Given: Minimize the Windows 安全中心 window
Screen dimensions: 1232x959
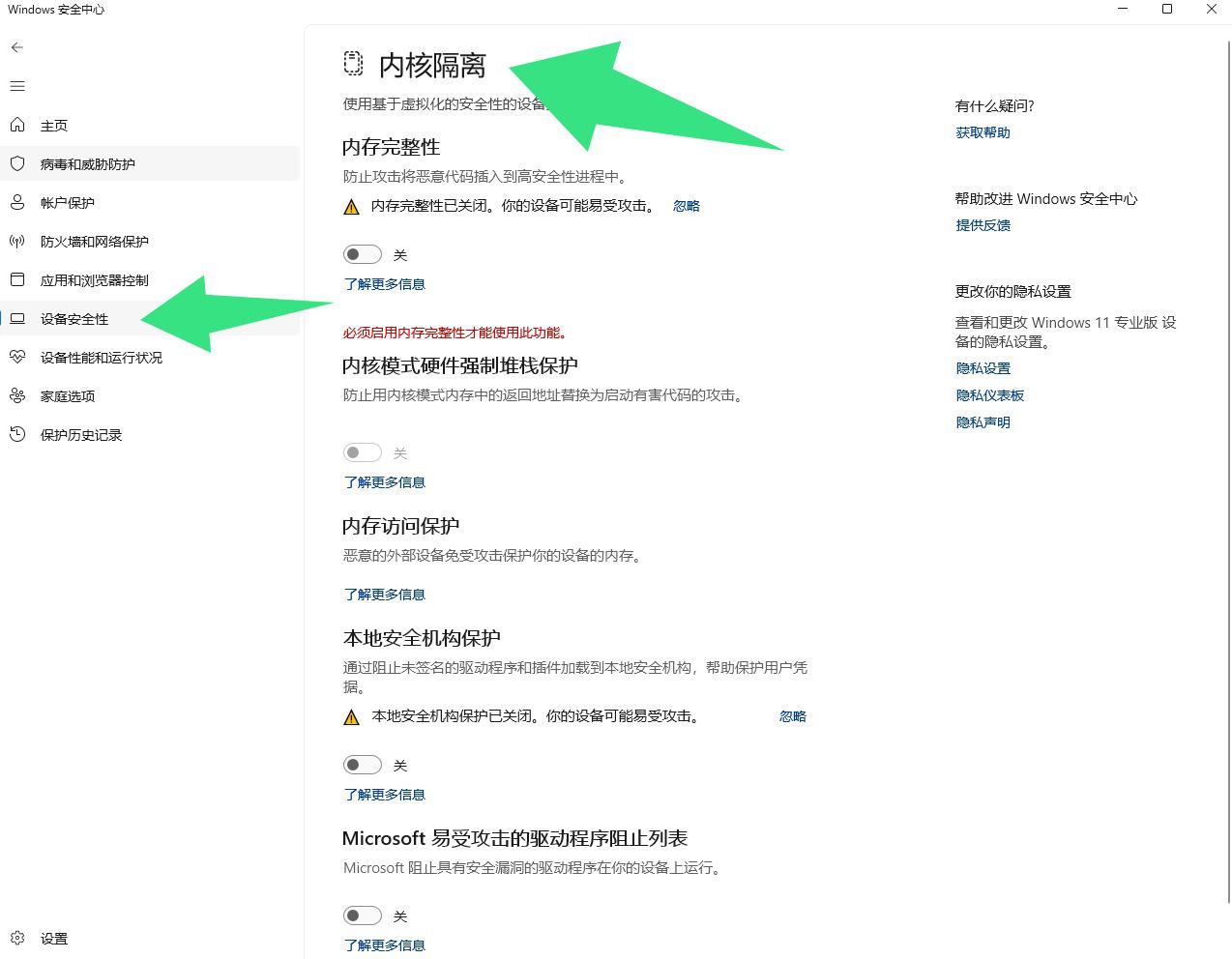Looking at the screenshot, I should (x=1123, y=10).
